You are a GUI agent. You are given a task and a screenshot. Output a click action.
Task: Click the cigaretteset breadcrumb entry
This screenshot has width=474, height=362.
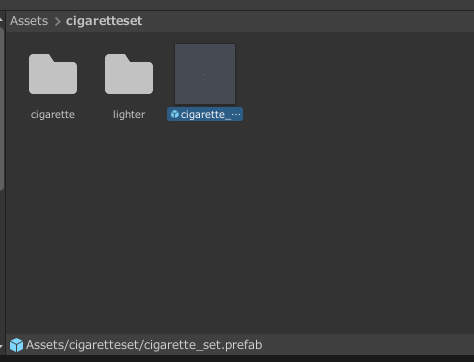tap(104, 21)
